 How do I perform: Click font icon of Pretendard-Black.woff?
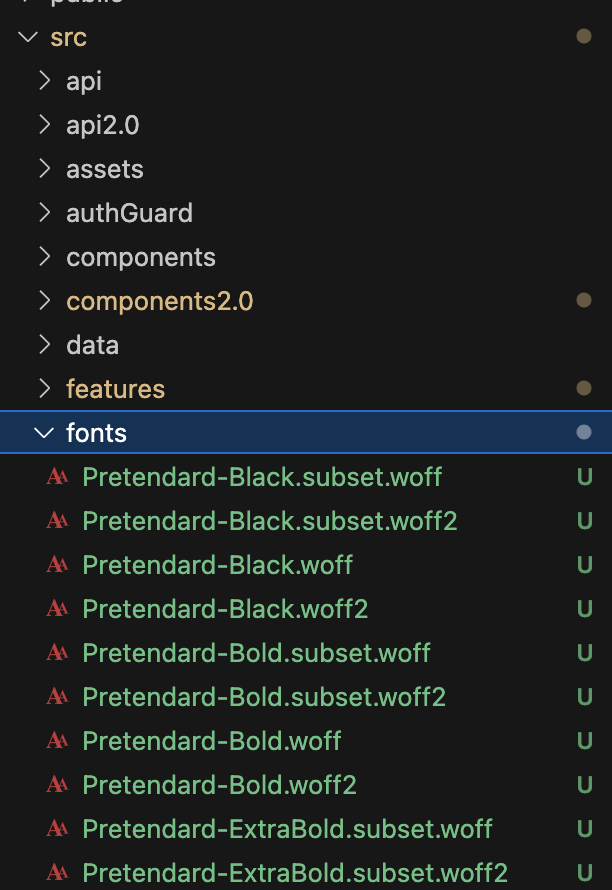coord(57,564)
